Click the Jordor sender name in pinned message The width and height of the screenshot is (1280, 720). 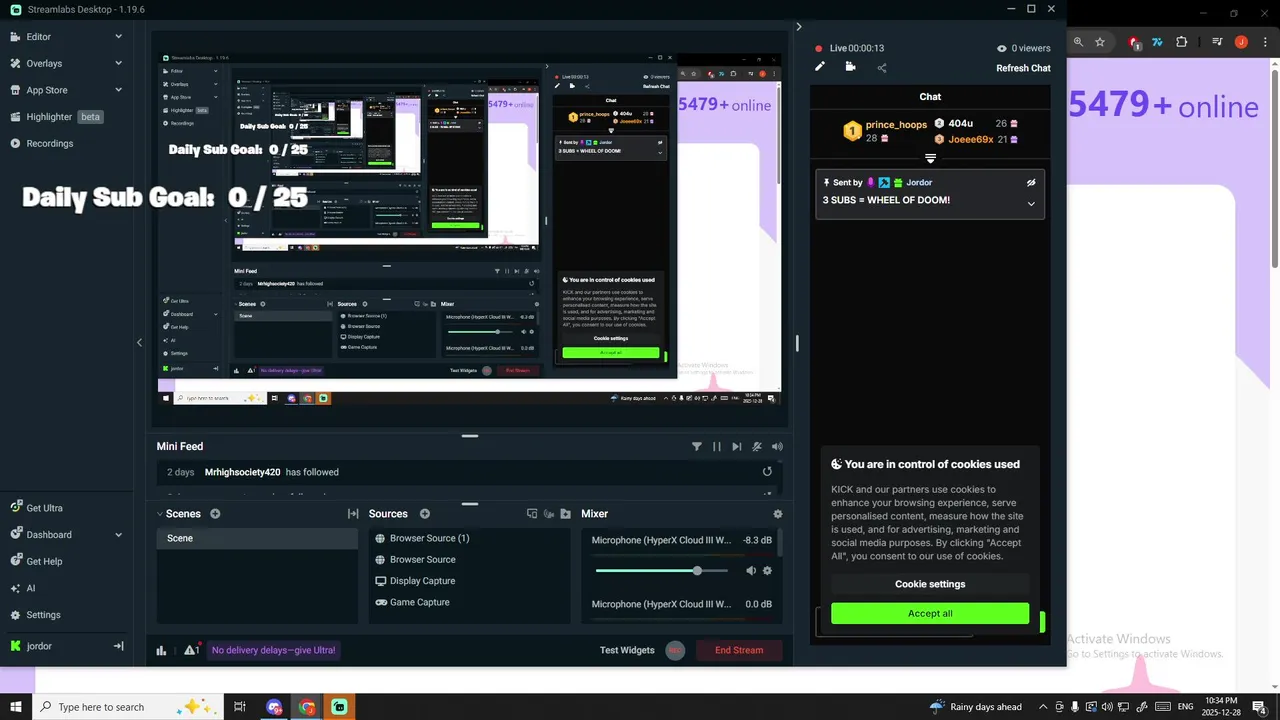(919, 183)
